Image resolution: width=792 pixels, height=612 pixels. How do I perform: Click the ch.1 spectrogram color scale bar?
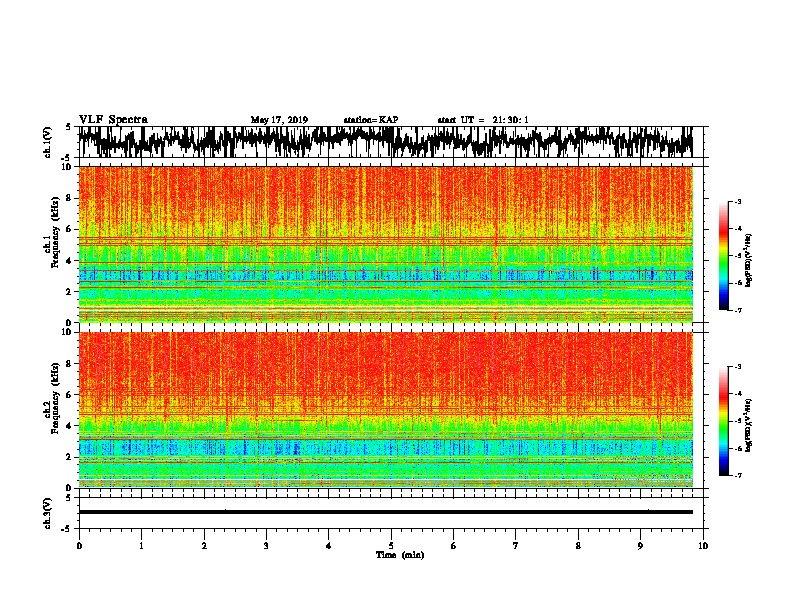(723, 256)
